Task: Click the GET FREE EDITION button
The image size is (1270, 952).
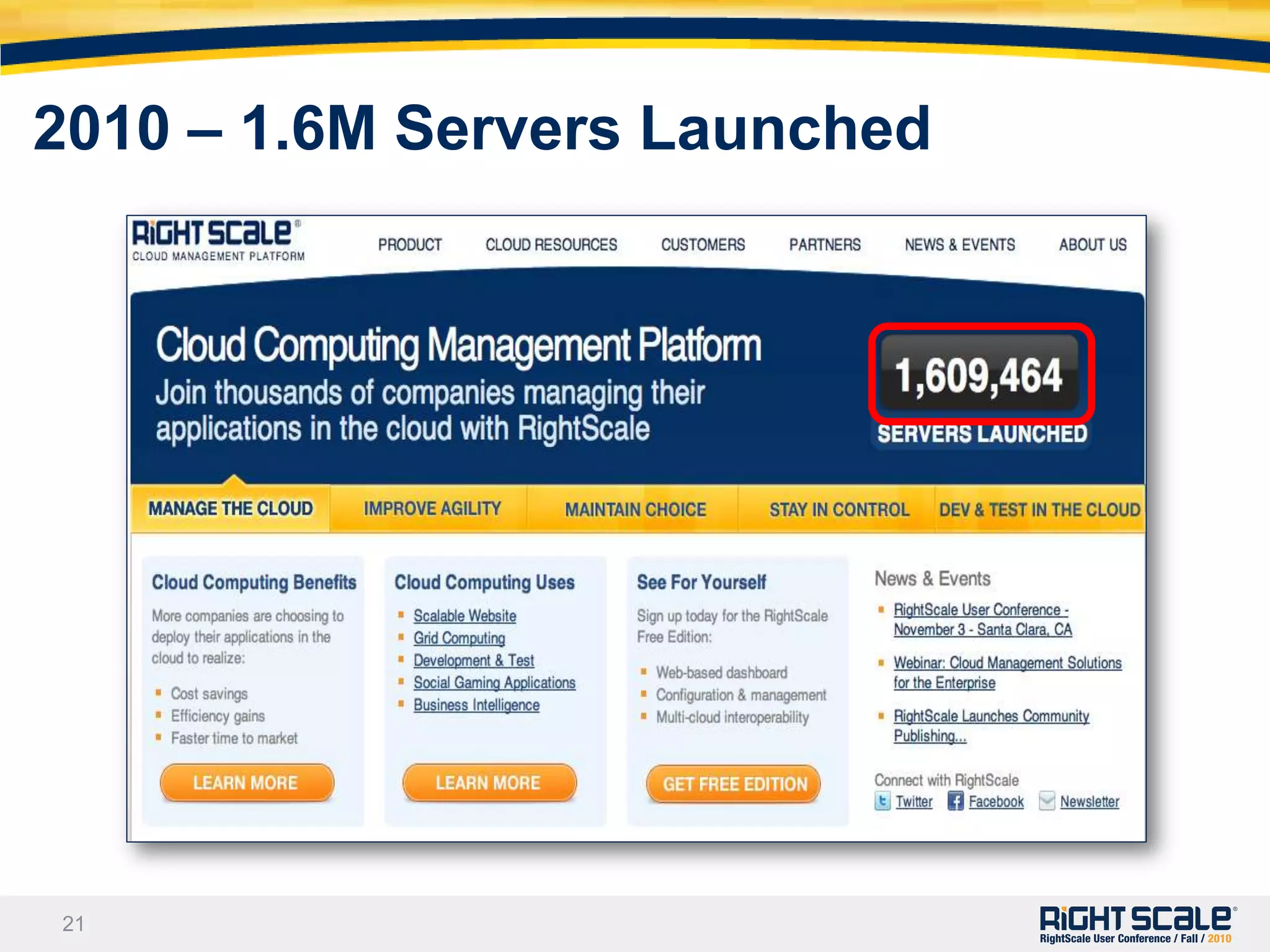Action: coord(734,785)
